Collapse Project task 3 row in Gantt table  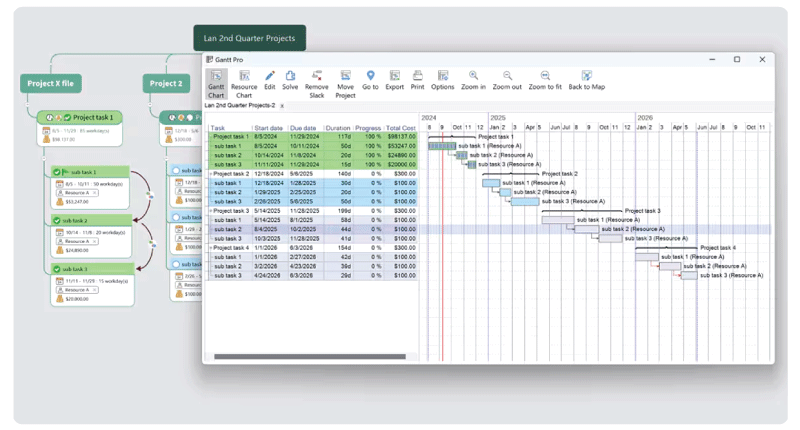[211, 211]
